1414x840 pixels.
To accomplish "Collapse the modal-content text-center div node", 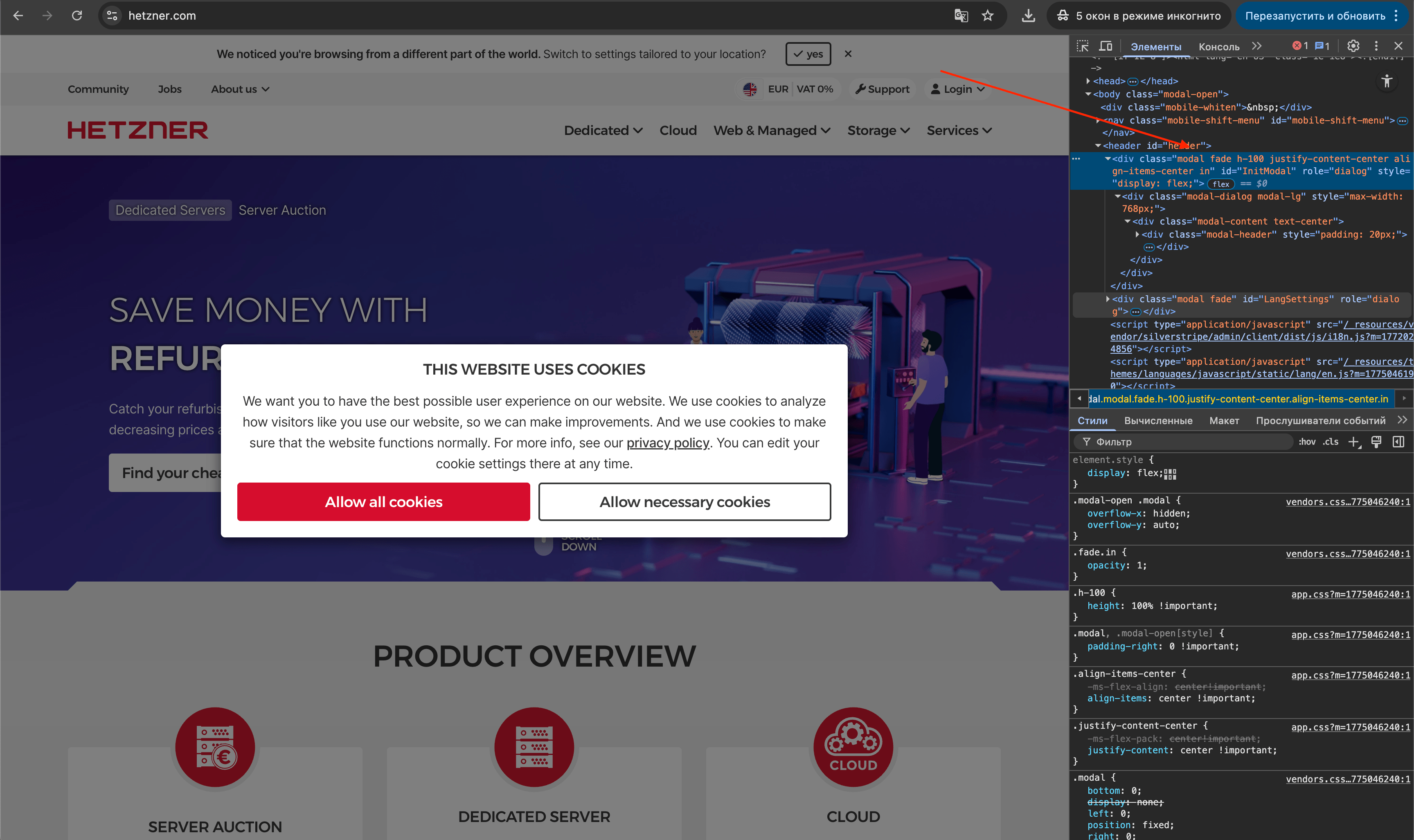I will [x=1128, y=221].
